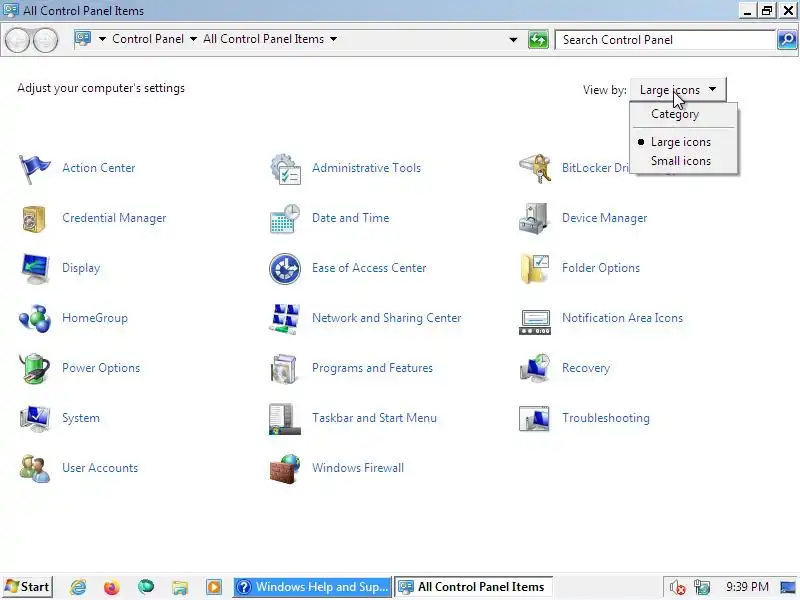The height and width of the screenshot is (600, 800).
Task: Open the Troubleshooting icon
Action: (x=534, y=419)
